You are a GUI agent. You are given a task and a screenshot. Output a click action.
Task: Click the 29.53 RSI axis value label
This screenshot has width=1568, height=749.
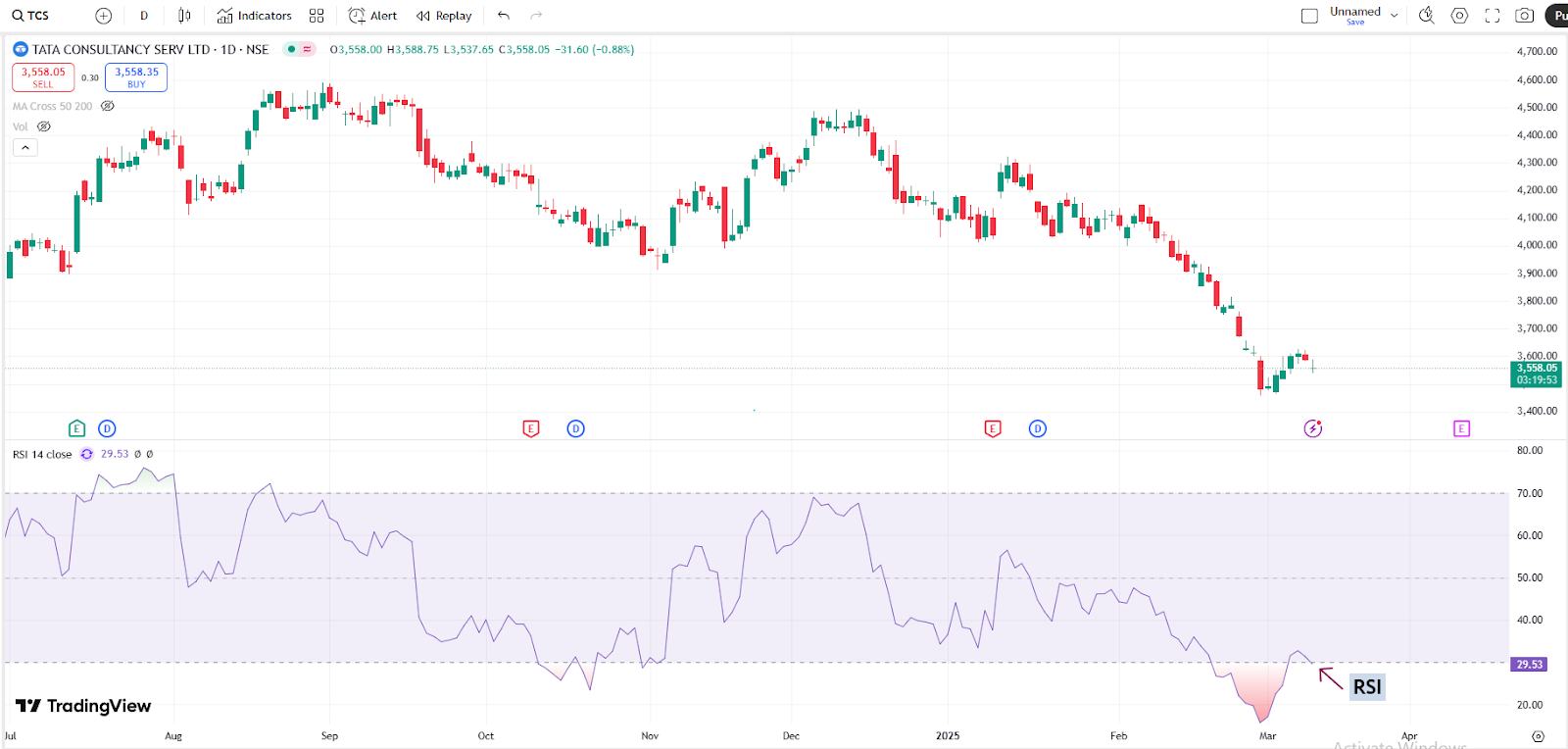pos(1529,665)
